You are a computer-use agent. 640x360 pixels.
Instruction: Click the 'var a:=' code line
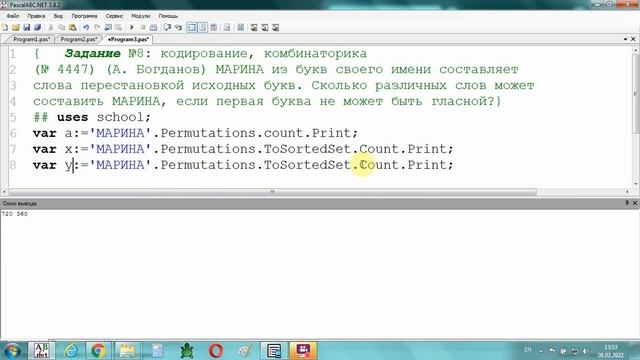point(195,133)
